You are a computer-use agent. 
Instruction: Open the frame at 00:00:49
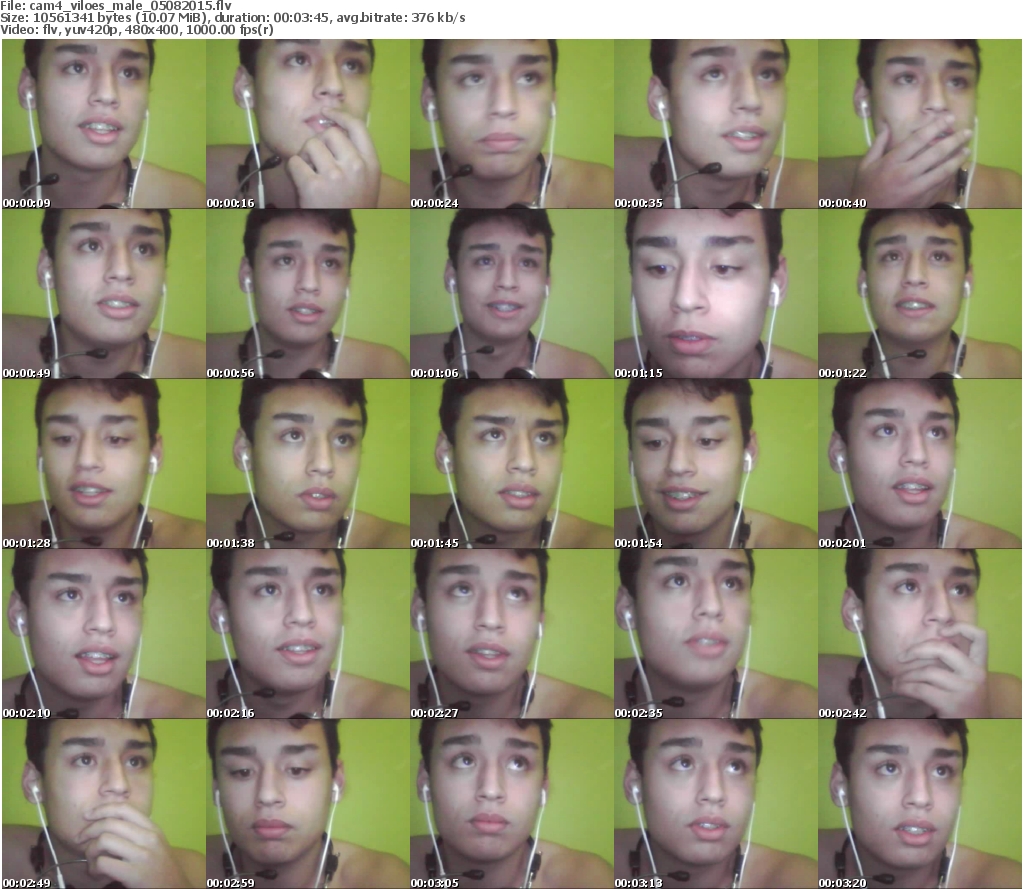pyautogui.click(x=104, y=294)
